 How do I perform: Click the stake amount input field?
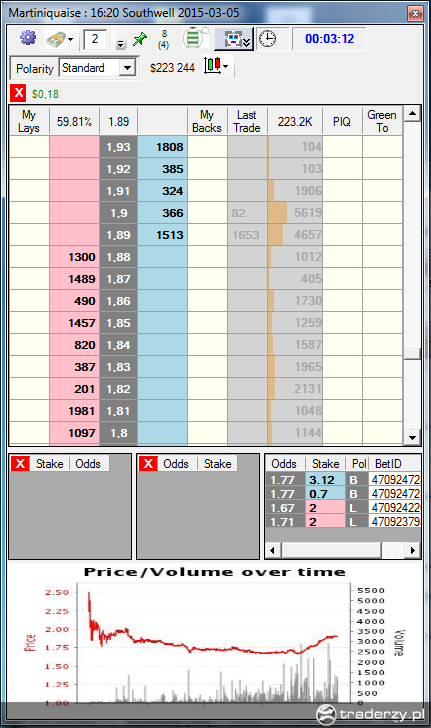tap(95, 39)
